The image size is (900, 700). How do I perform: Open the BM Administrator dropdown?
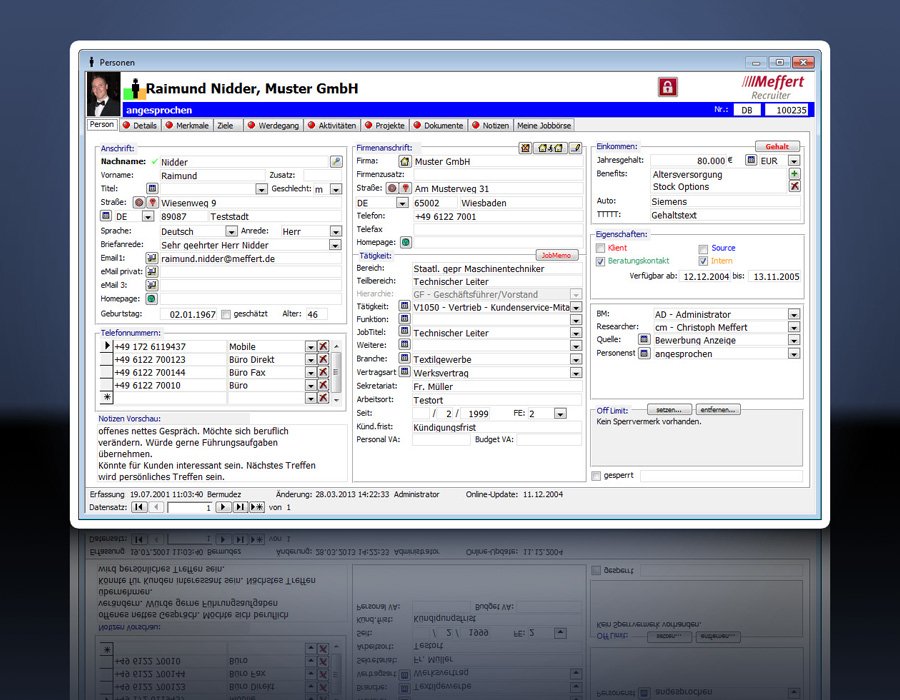(x=794, y=314)
